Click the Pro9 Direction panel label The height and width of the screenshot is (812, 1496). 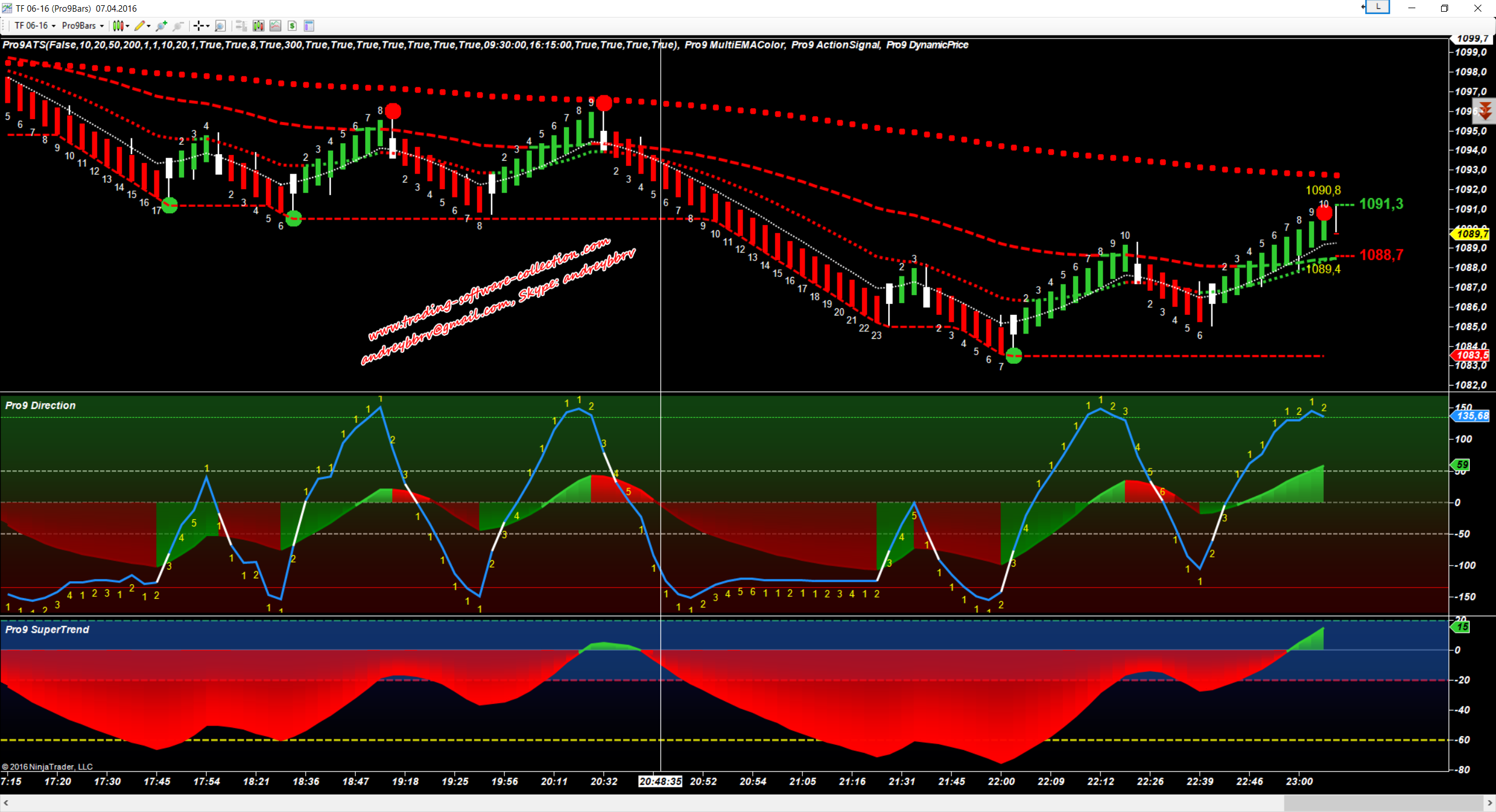point(40,405)
